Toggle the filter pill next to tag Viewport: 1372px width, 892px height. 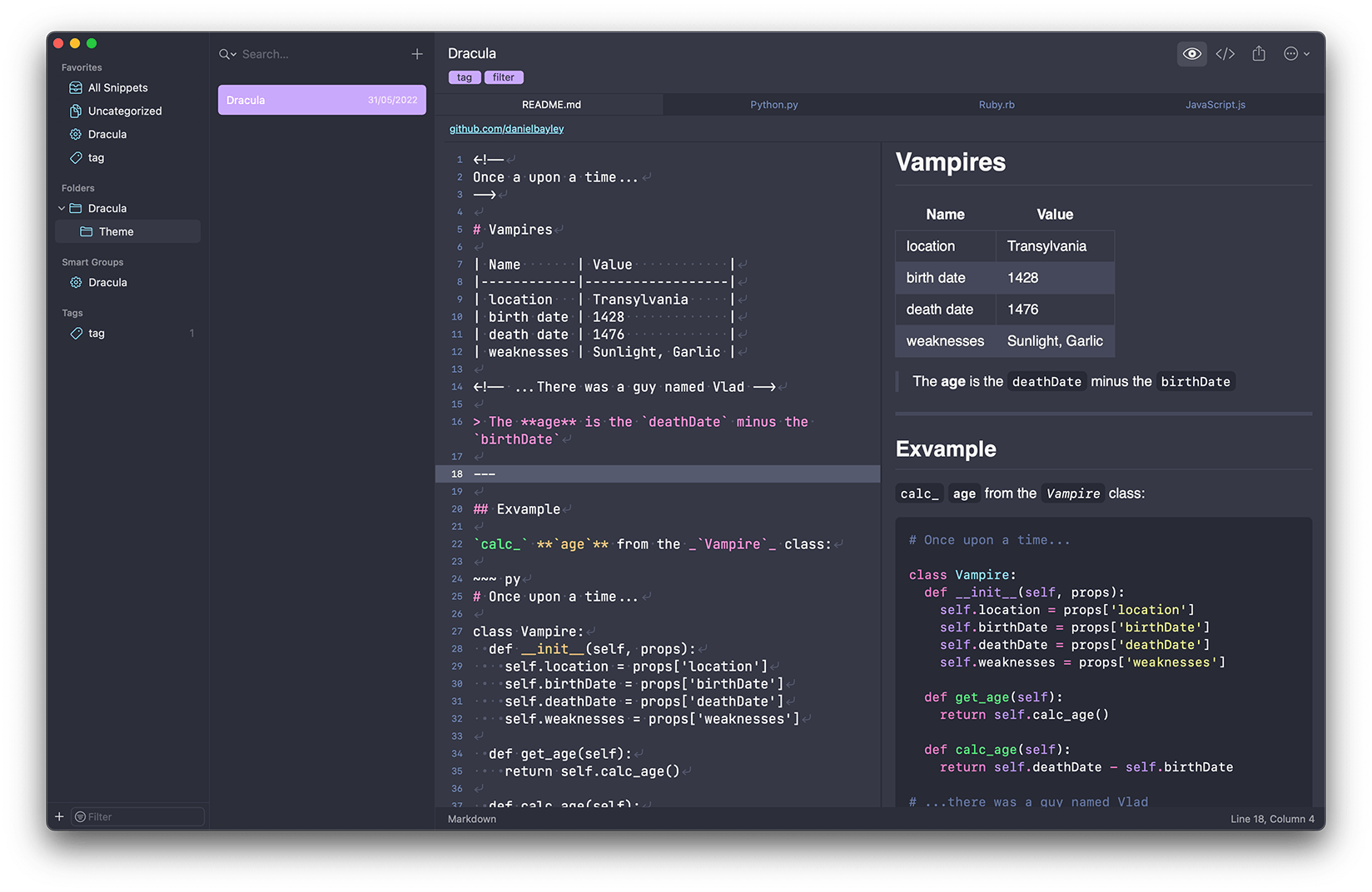[x=504, y=77]
